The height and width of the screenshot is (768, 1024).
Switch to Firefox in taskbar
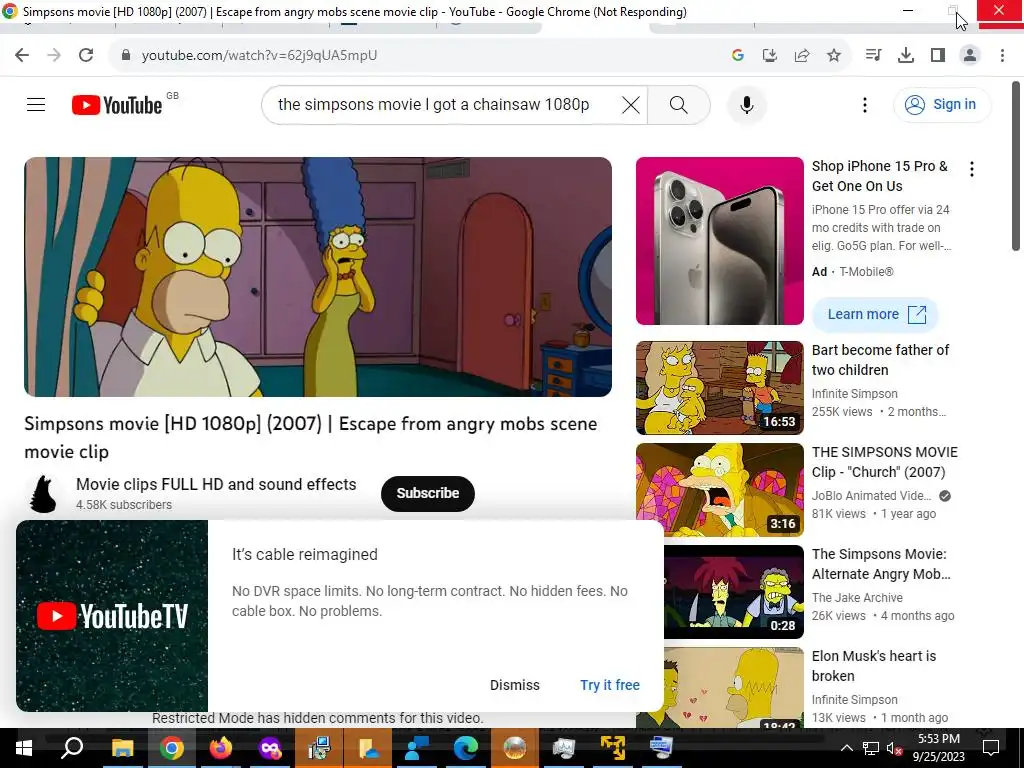point(221,748)
